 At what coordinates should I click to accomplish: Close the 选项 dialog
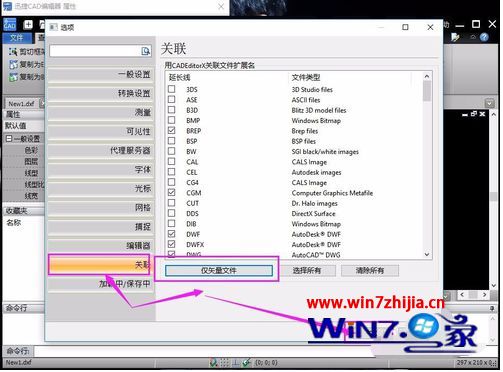click(x=430, y=27)
